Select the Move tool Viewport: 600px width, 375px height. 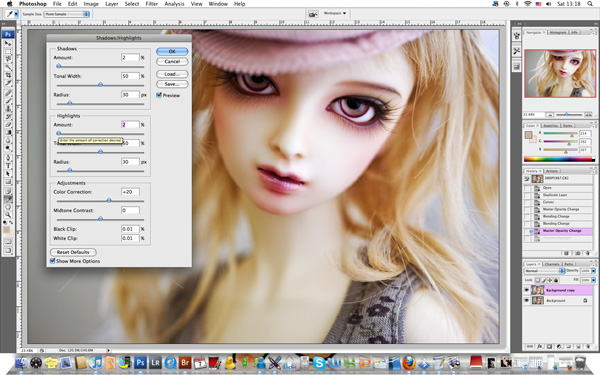pyautogui.click(x=8, y=43)
